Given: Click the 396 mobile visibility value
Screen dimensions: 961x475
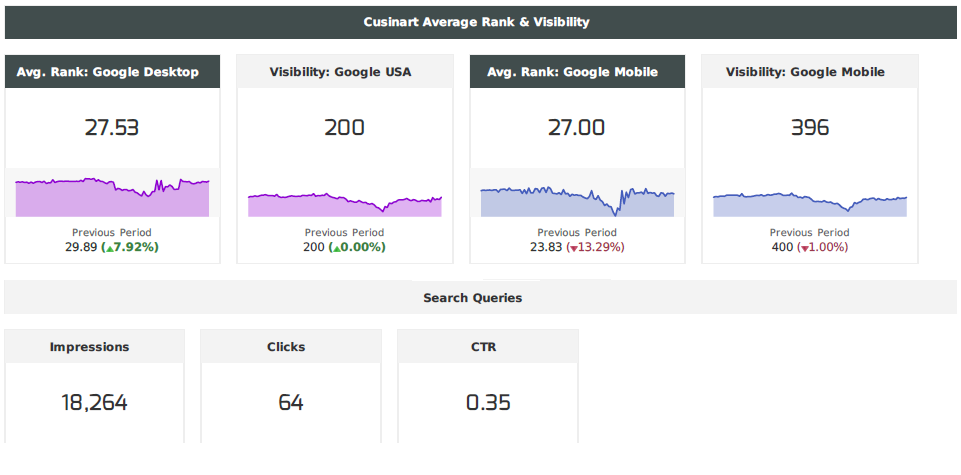Looking at the screenshot, I should pyautogui.click(x=809, y=128).
